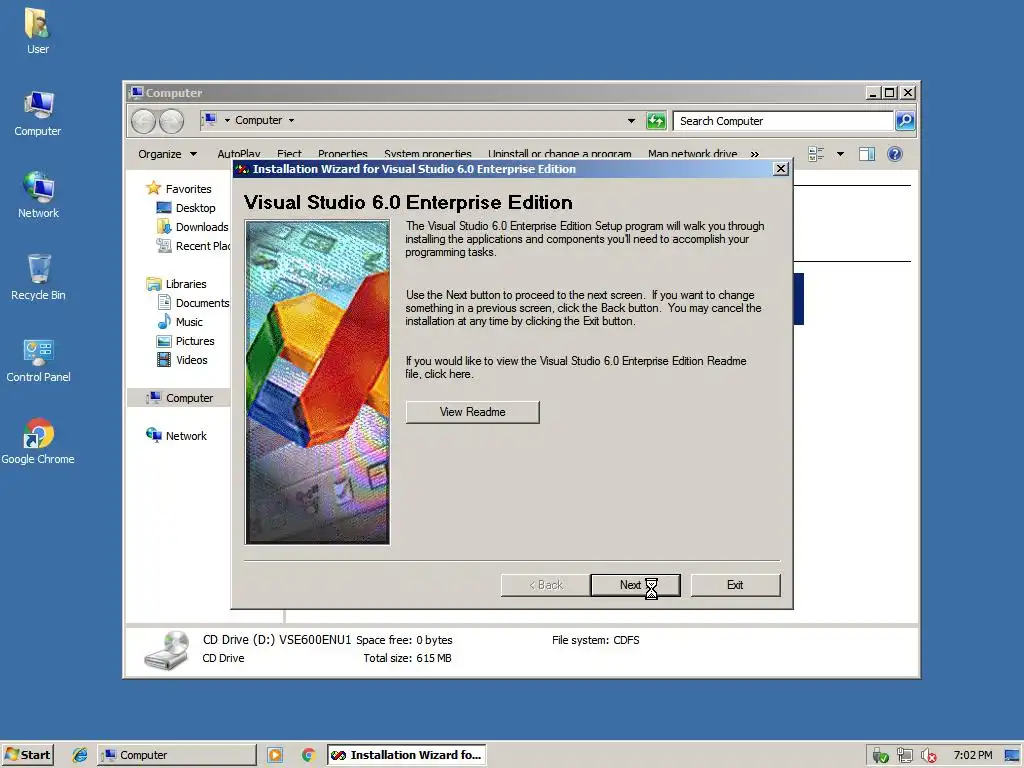Click the volume muted tray icon

click(928, 756)
